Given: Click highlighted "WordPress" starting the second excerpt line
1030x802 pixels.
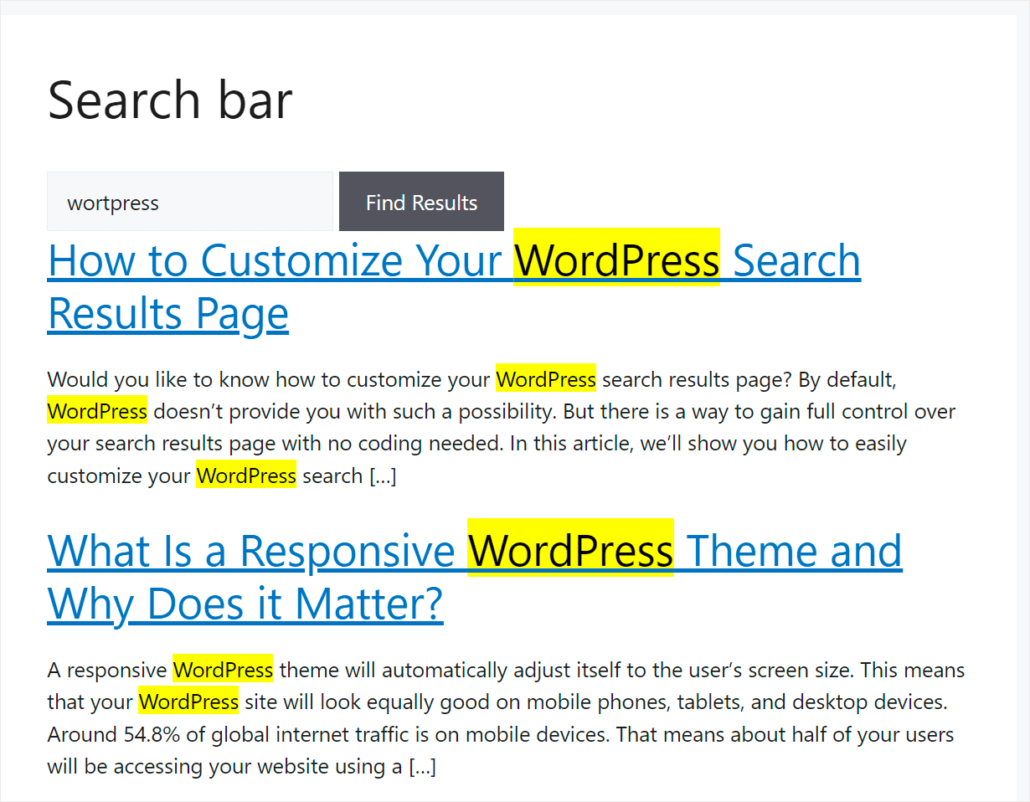Looking at the screenshot, I should pos(96,411).
